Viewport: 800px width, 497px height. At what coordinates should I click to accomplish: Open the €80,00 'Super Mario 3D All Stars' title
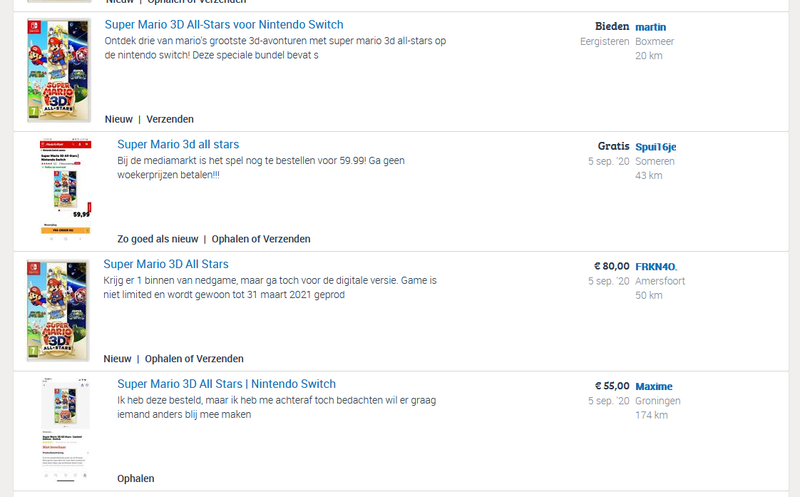coord(166,265)
